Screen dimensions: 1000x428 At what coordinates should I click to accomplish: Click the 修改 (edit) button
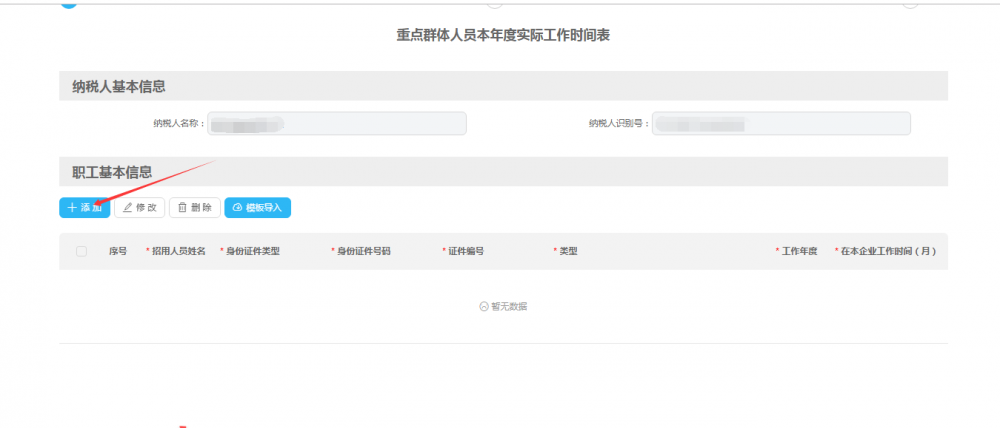pyautogui.click(x=139, y=207)
